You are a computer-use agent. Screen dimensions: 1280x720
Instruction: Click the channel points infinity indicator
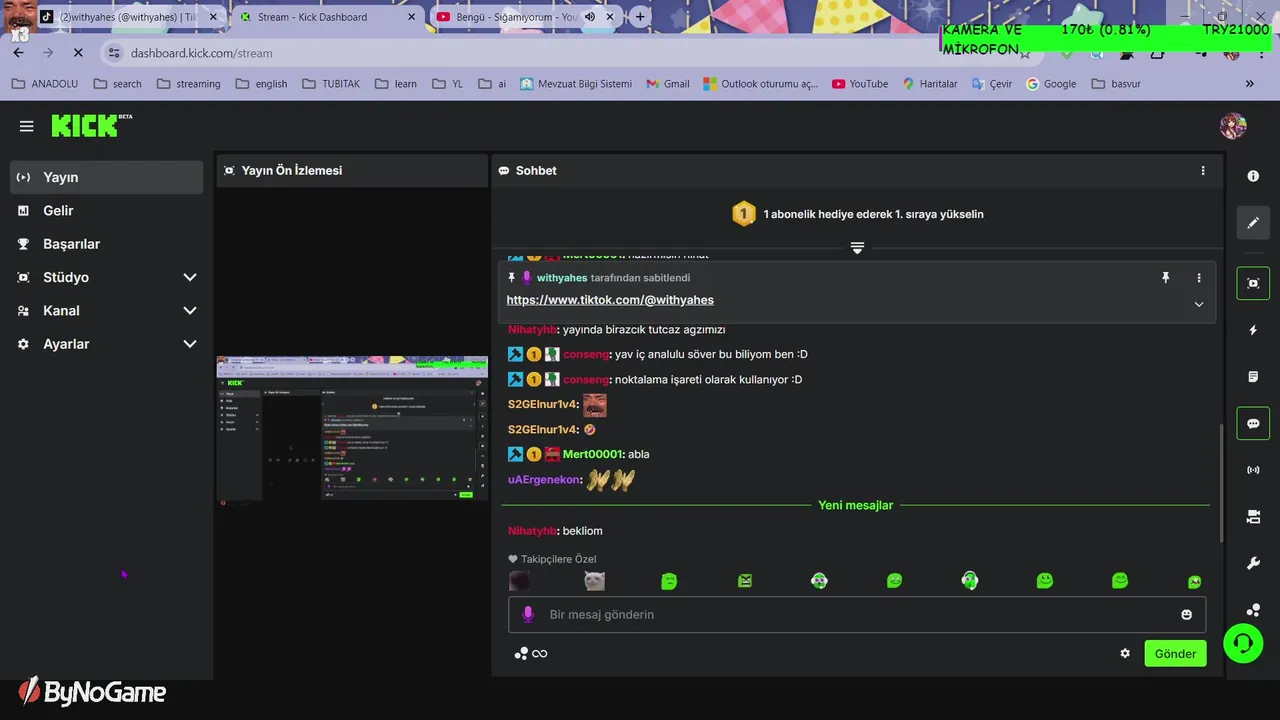coord(531,654)
